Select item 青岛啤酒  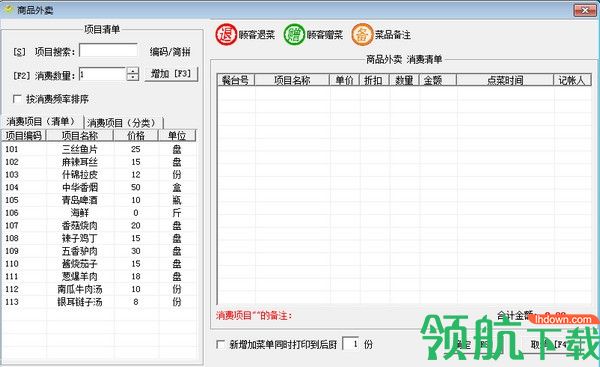point(80,200)
